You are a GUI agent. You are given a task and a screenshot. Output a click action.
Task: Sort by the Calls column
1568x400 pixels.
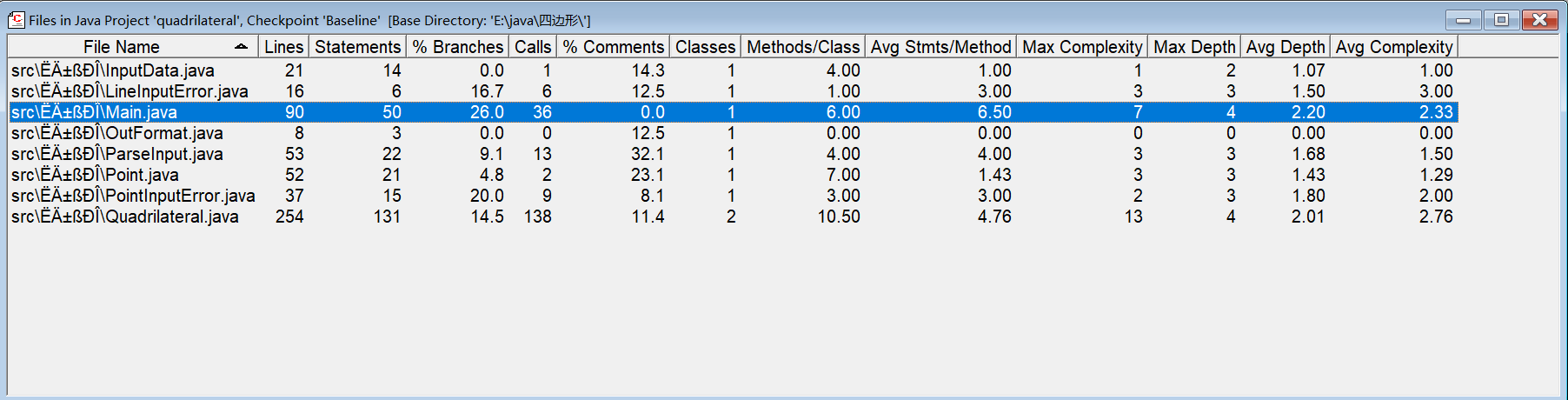pos(532,47)
